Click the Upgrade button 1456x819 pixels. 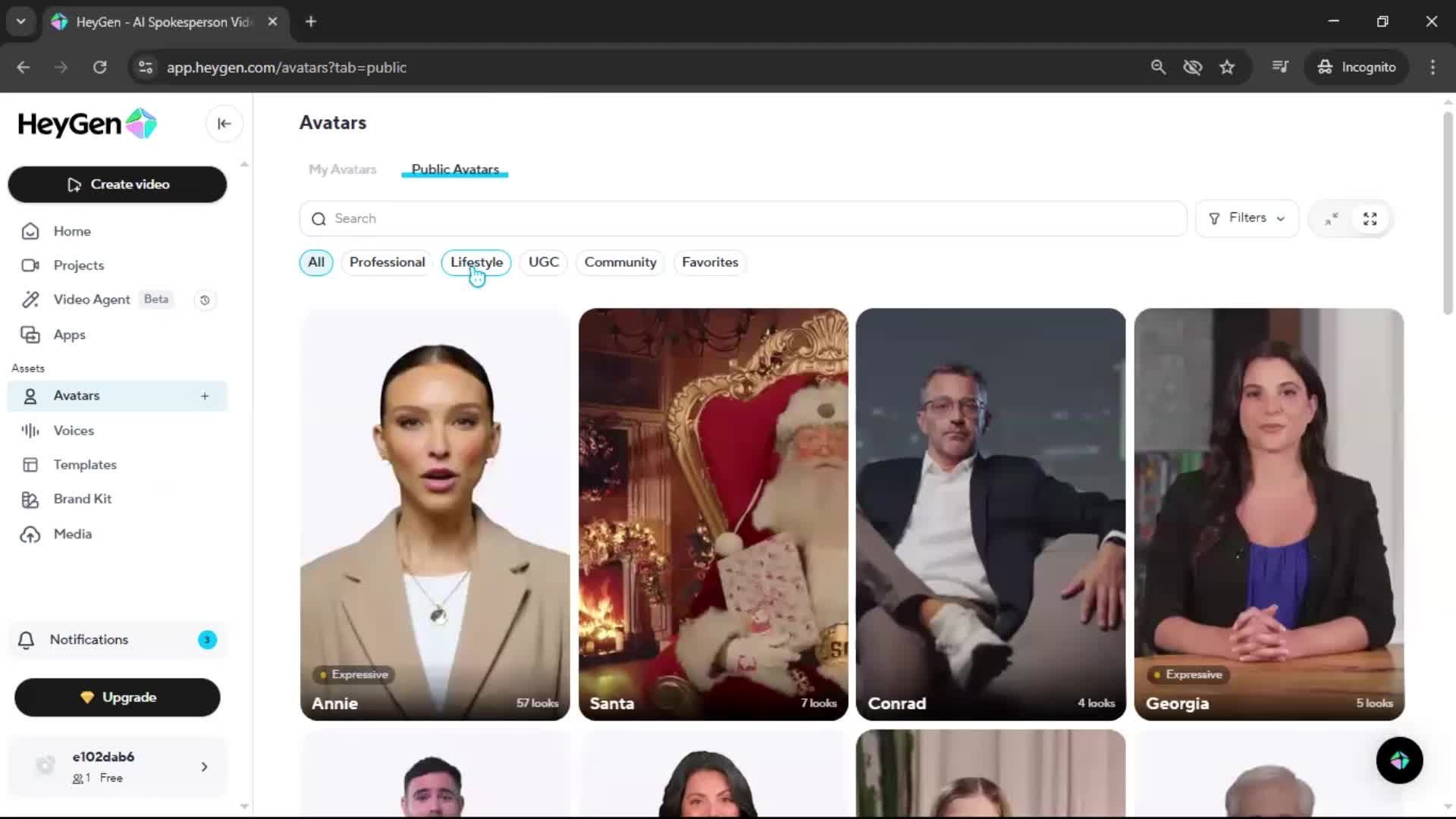pos(118,697)
